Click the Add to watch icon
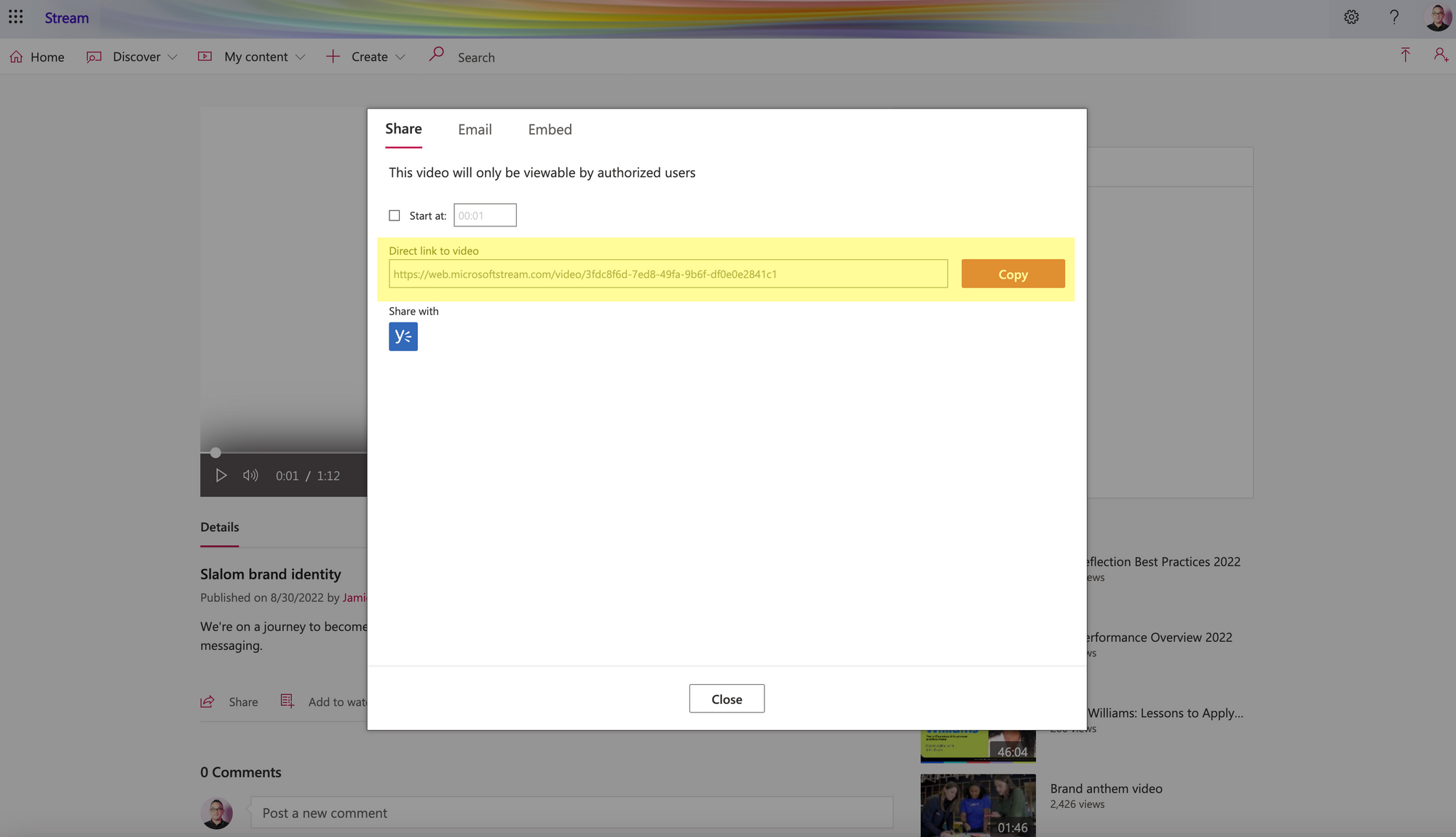Image resolution: width=1456 pixels, height=837 pixels. pos(288,700)
